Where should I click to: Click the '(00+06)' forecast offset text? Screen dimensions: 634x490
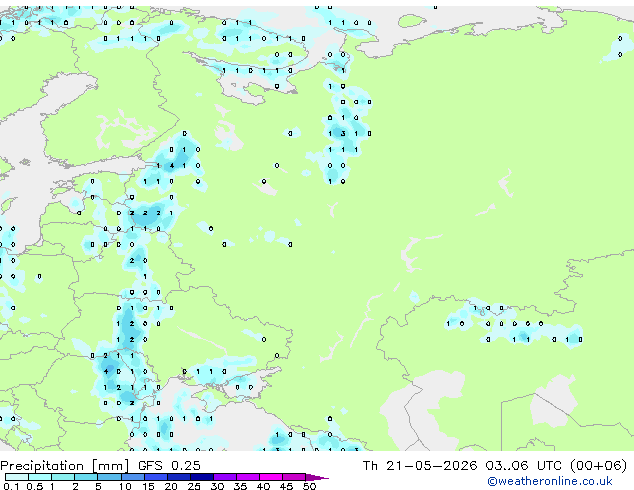(x=598, y=466)
